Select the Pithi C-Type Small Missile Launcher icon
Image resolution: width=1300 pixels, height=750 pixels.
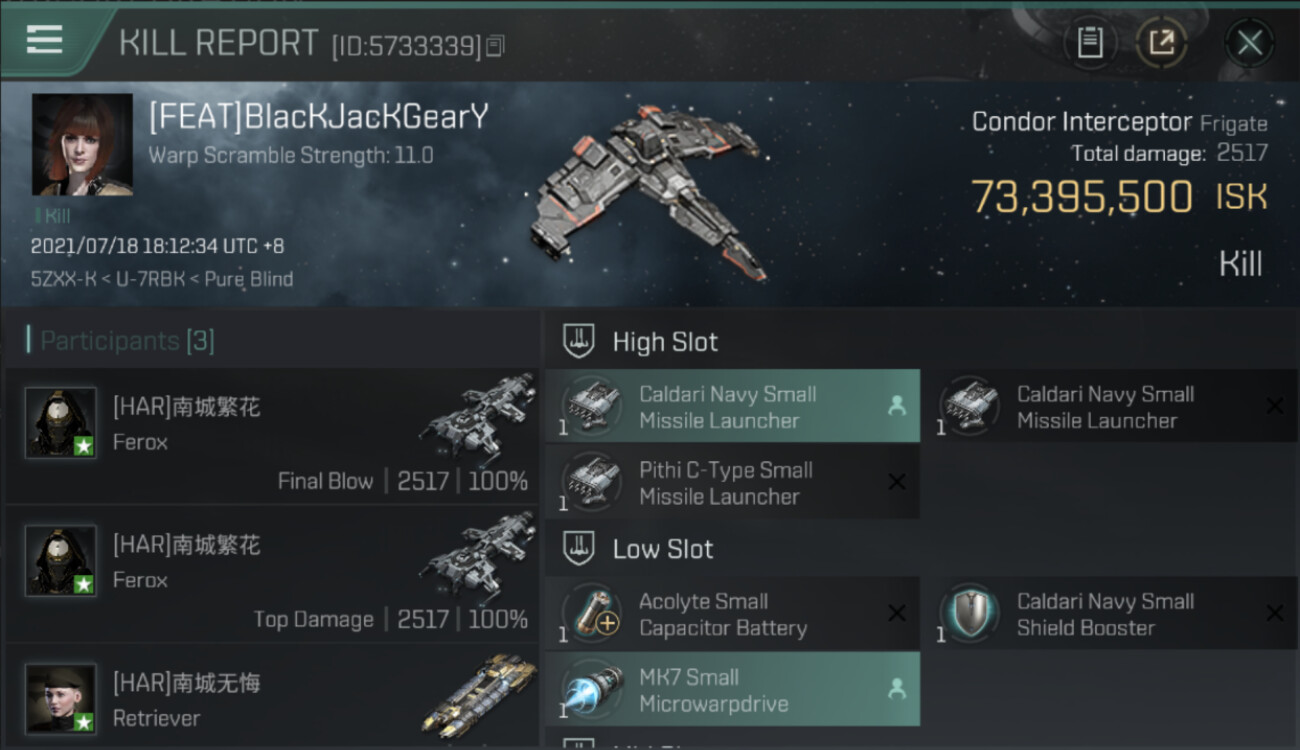[593, 483]
